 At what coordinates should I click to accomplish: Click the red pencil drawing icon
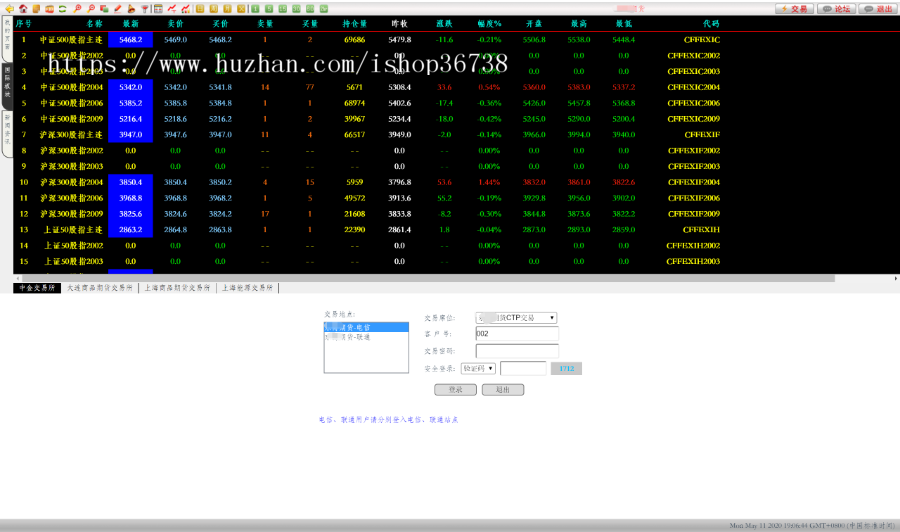118,8
